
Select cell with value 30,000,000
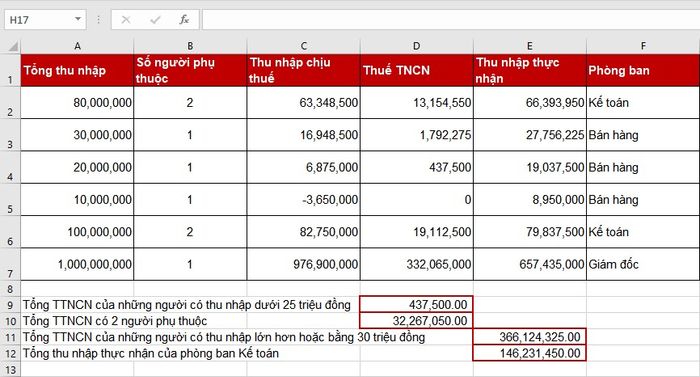77,135
